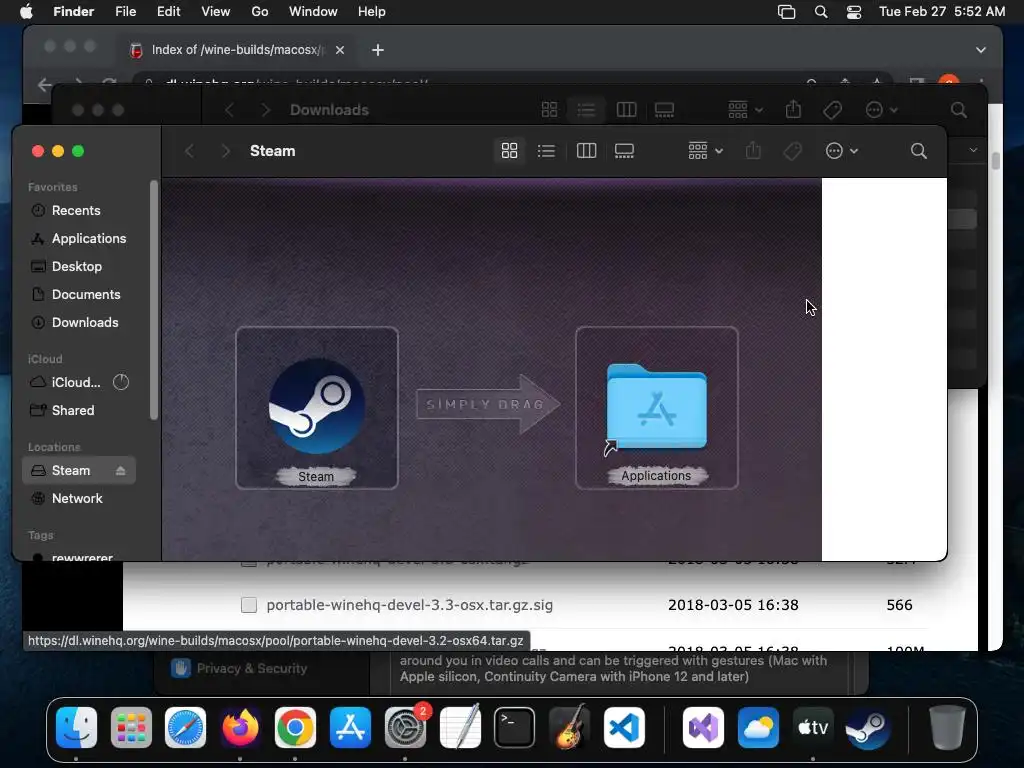Open the Group By dropdown in Steam window
This screenshot has height=768, width=1024.
pos(705,151)
